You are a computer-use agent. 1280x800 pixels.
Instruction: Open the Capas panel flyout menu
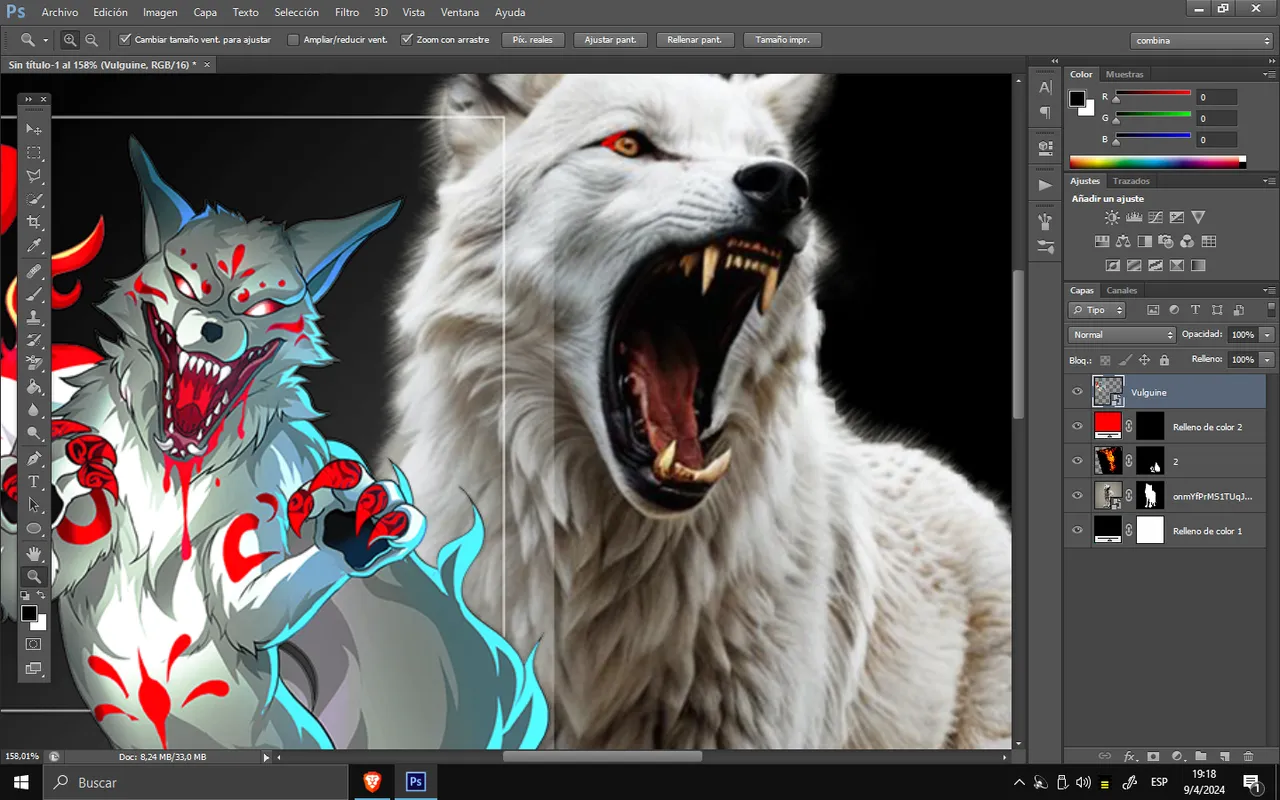click(1267, 291)
